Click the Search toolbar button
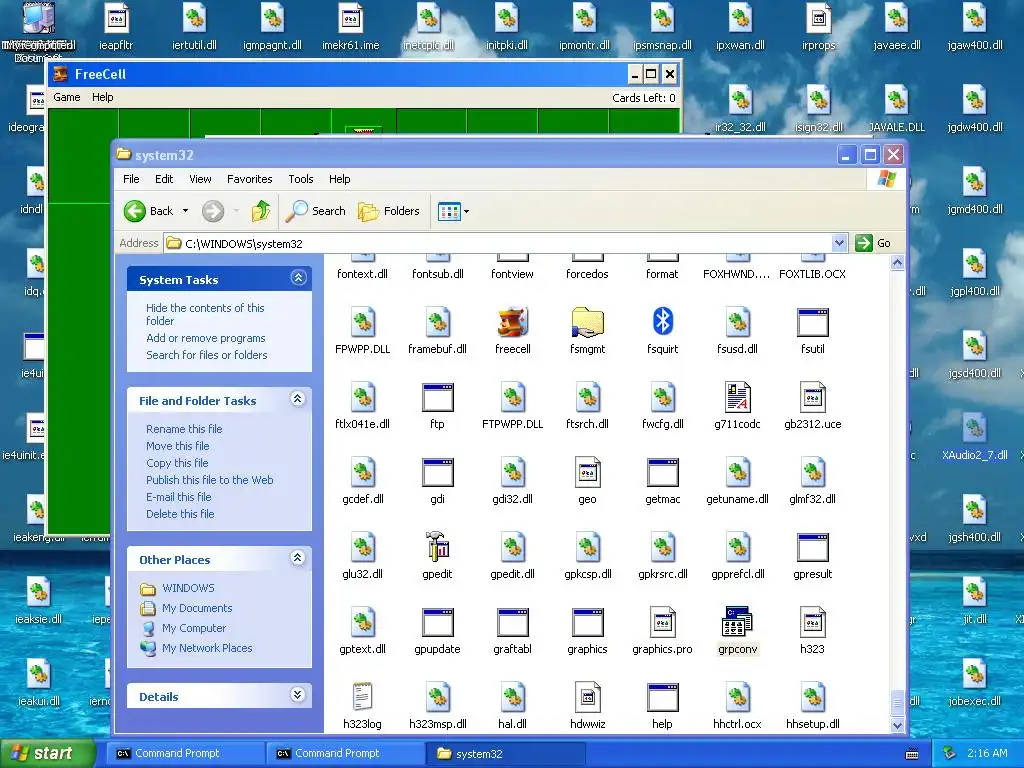 click(x=316, y=211)
